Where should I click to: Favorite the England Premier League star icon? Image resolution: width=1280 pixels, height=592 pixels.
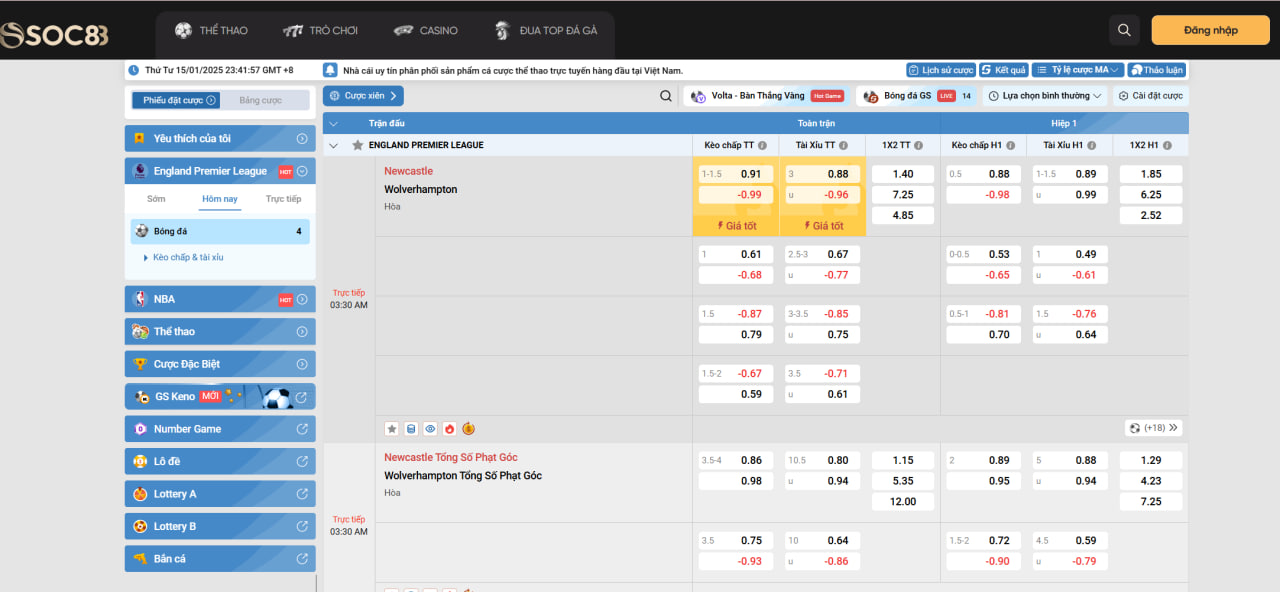(357, 145)
